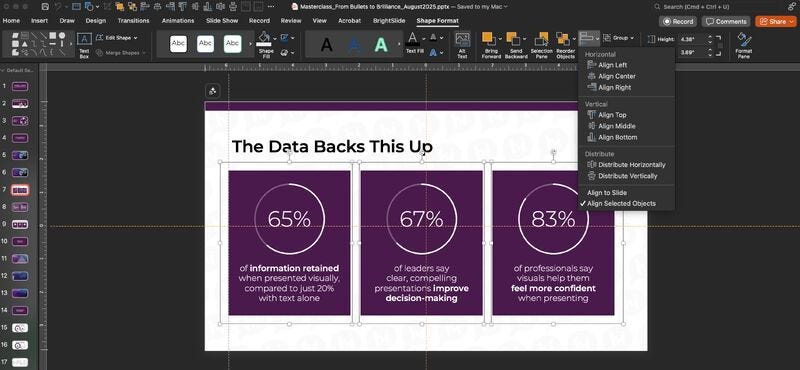Click the Record button
The image size is (800, 370).
(678, 21)
